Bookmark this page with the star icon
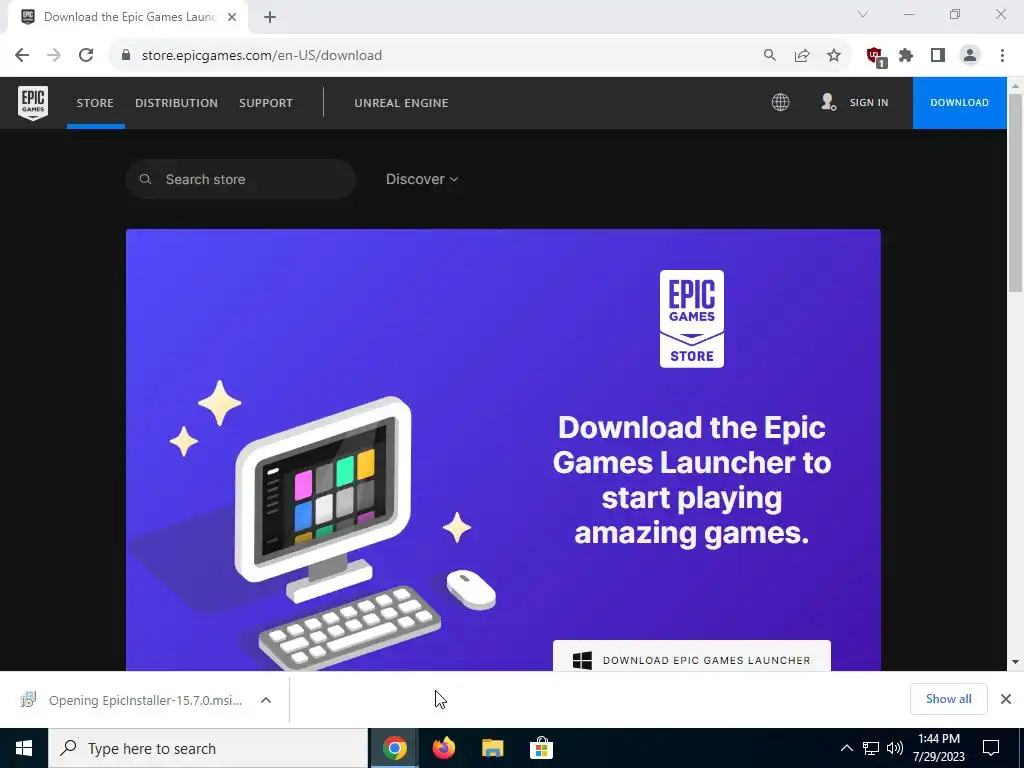 [x=834, y=56]
